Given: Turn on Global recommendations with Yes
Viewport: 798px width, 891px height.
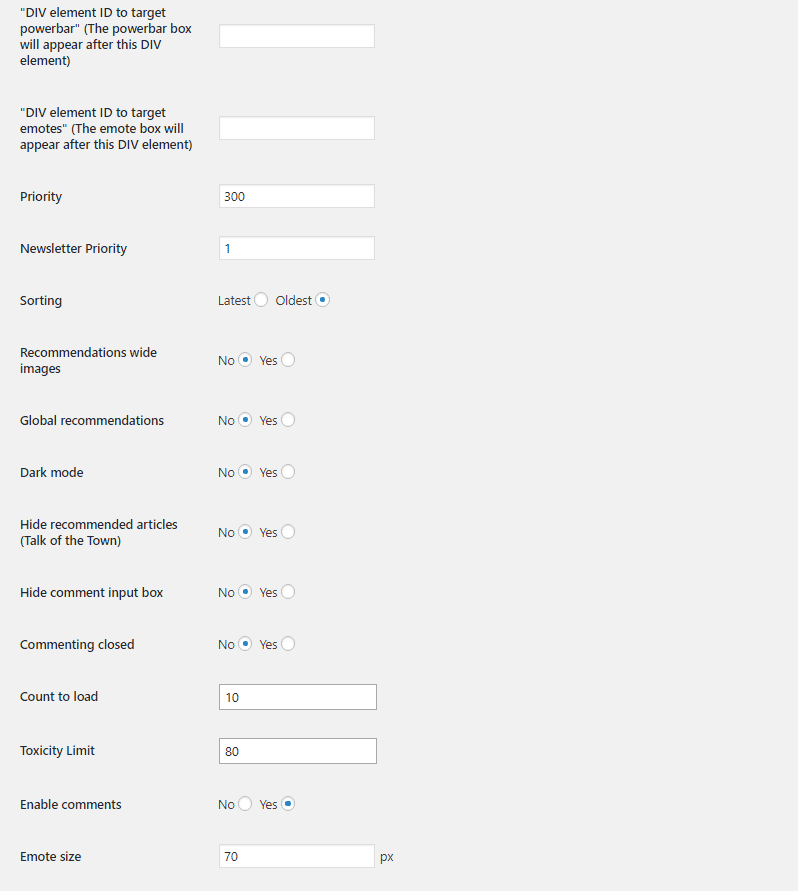Looking at the screenshot, I should coord(288,420).
